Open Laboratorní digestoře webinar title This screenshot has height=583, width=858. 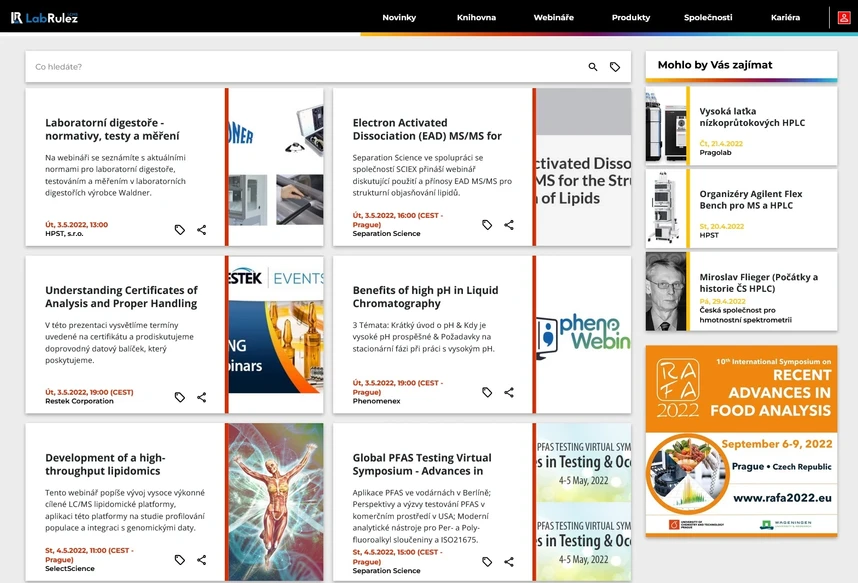[112, 129]
